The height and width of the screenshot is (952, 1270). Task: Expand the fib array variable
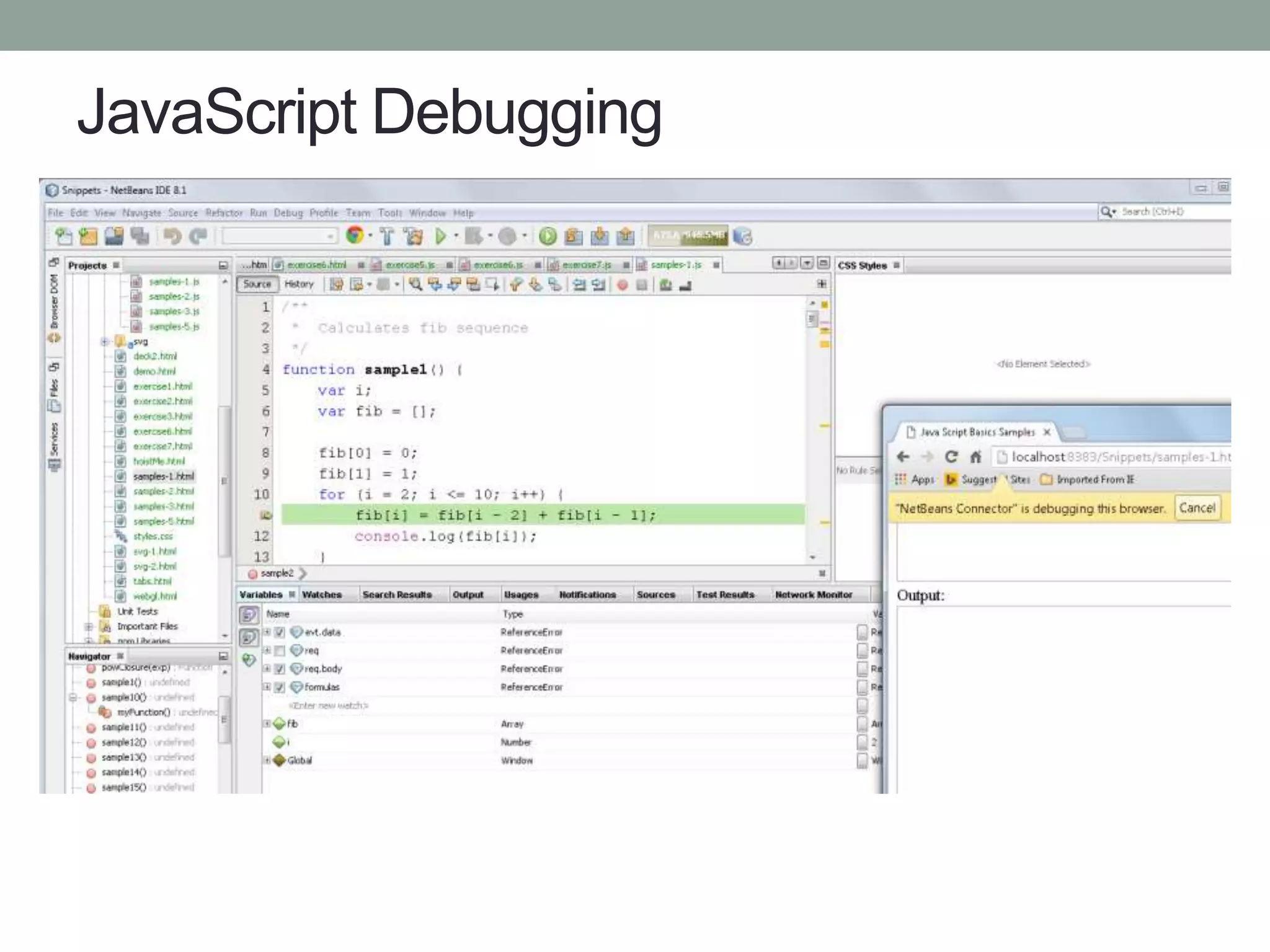(267, 724)
